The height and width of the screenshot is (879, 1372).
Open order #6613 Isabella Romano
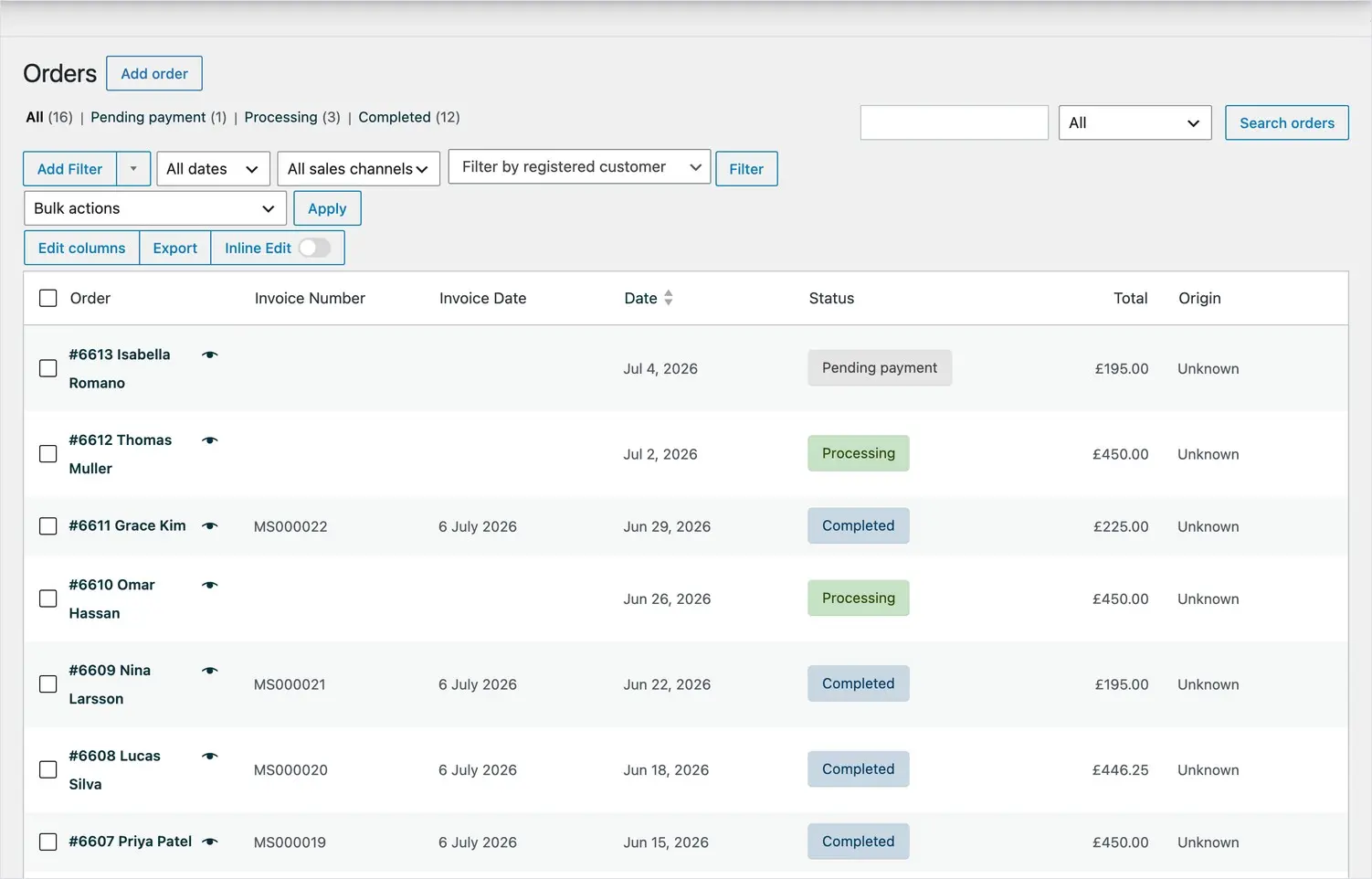(x=120, y=368)
